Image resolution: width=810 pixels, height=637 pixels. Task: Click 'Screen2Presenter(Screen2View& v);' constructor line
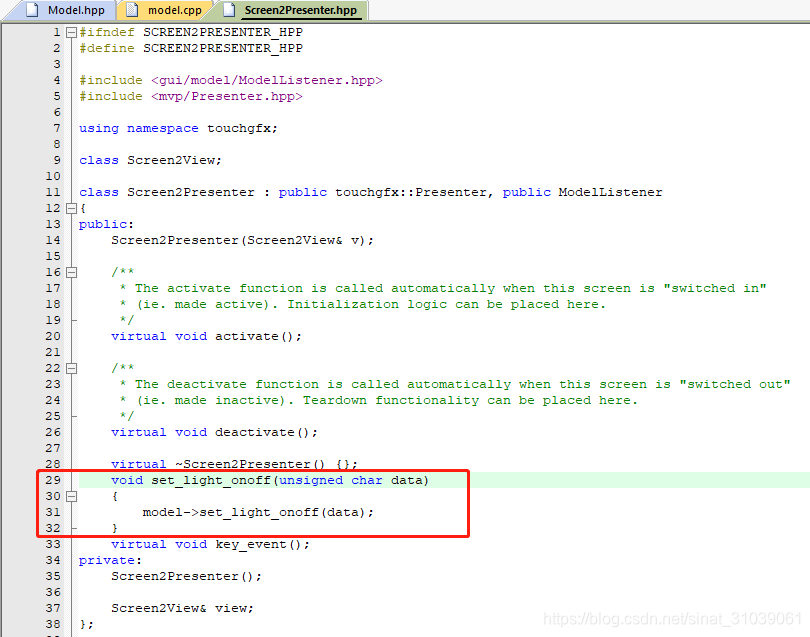click(242, 240)
